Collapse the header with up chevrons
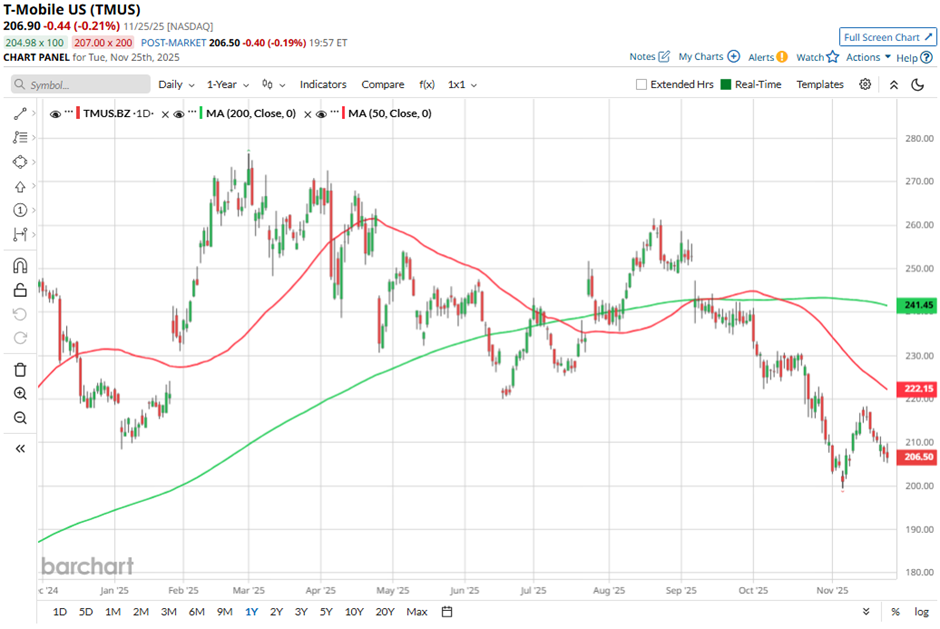 point(894,85)
